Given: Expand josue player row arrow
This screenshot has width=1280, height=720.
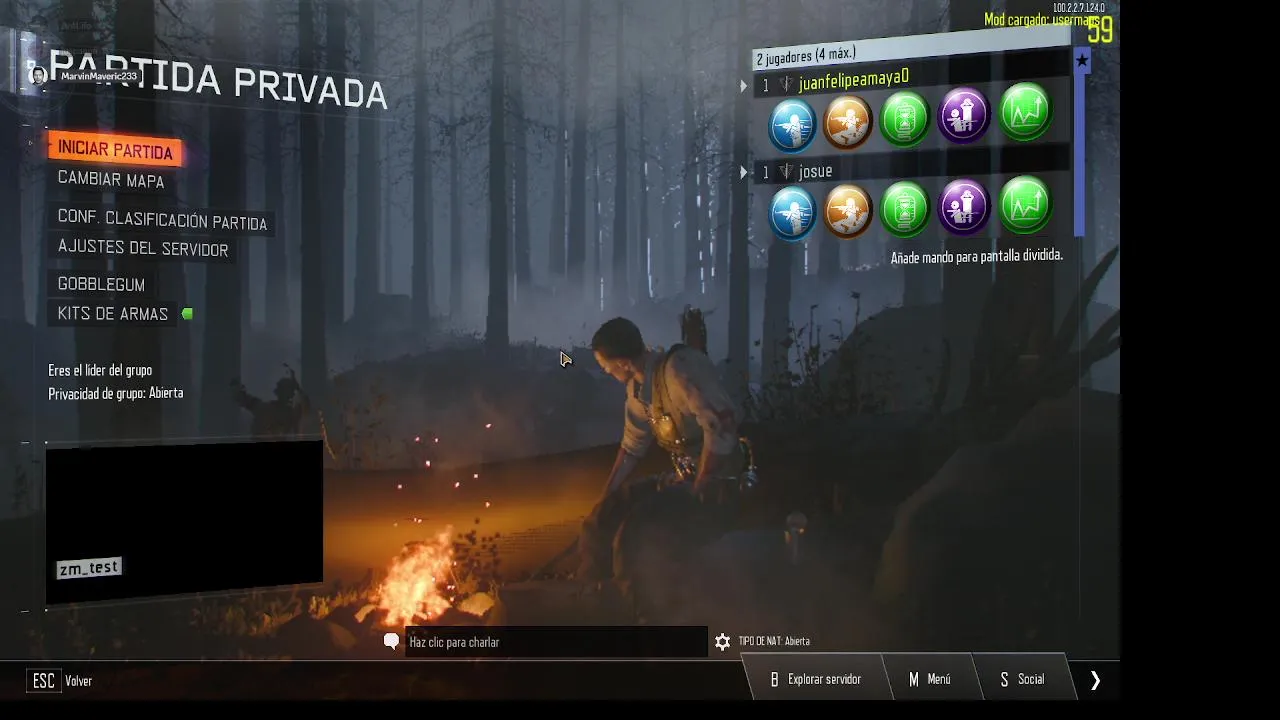Looking at the screenshot, I should pyautogui.click(x=744, y=173).
